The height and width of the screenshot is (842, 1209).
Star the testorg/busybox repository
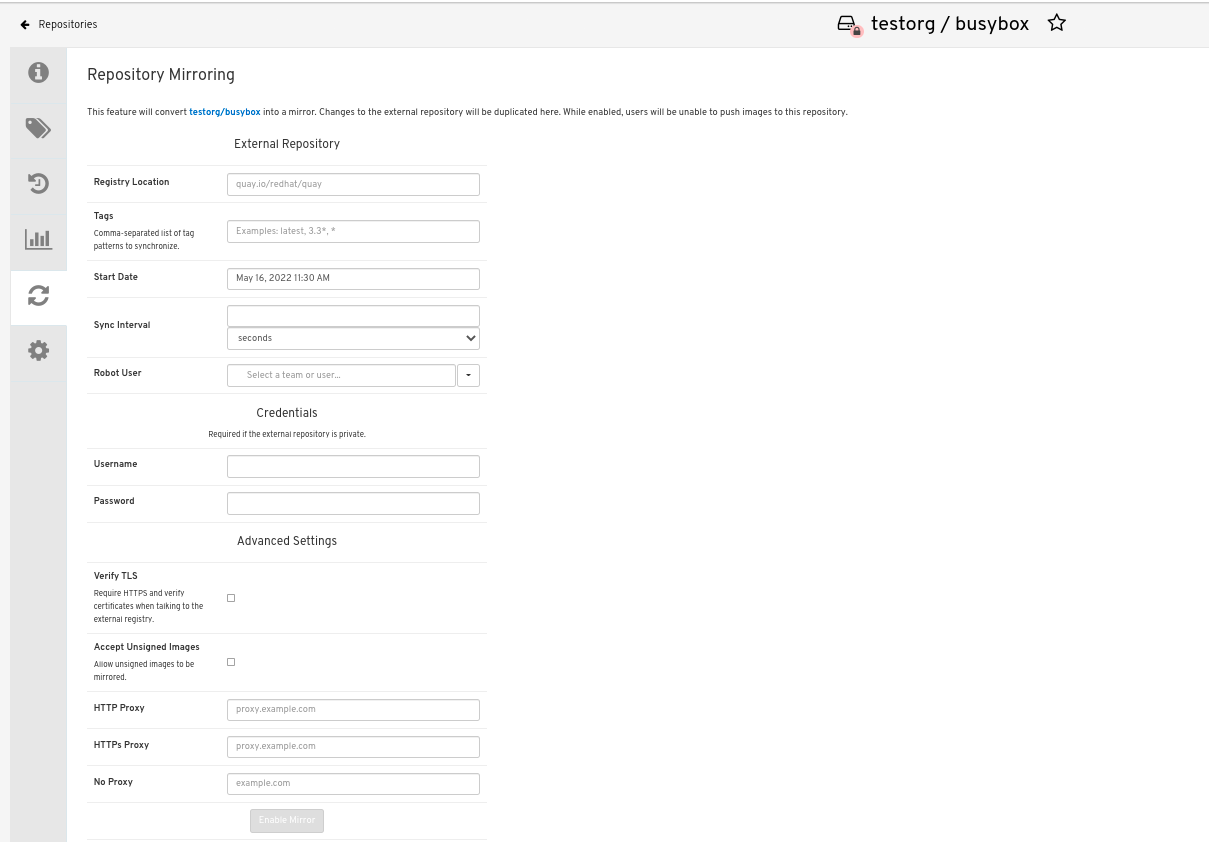[x=1056, y=23]
